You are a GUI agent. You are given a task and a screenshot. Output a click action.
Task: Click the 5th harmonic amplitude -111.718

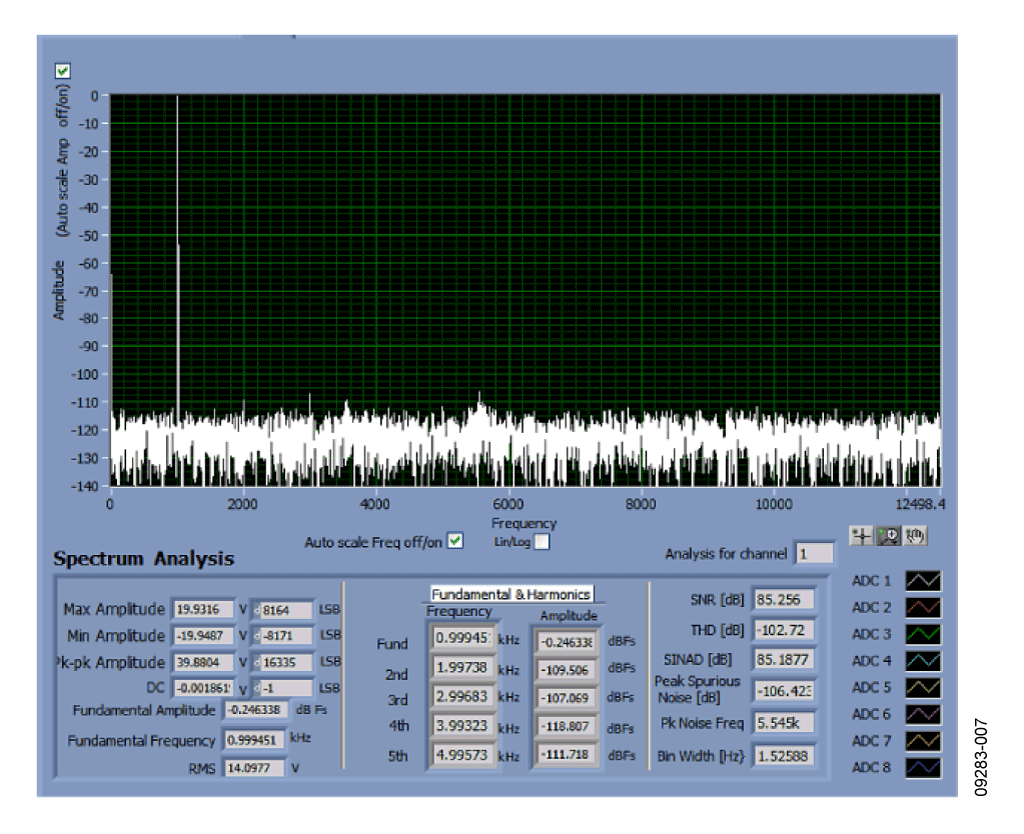coord(566,755)
